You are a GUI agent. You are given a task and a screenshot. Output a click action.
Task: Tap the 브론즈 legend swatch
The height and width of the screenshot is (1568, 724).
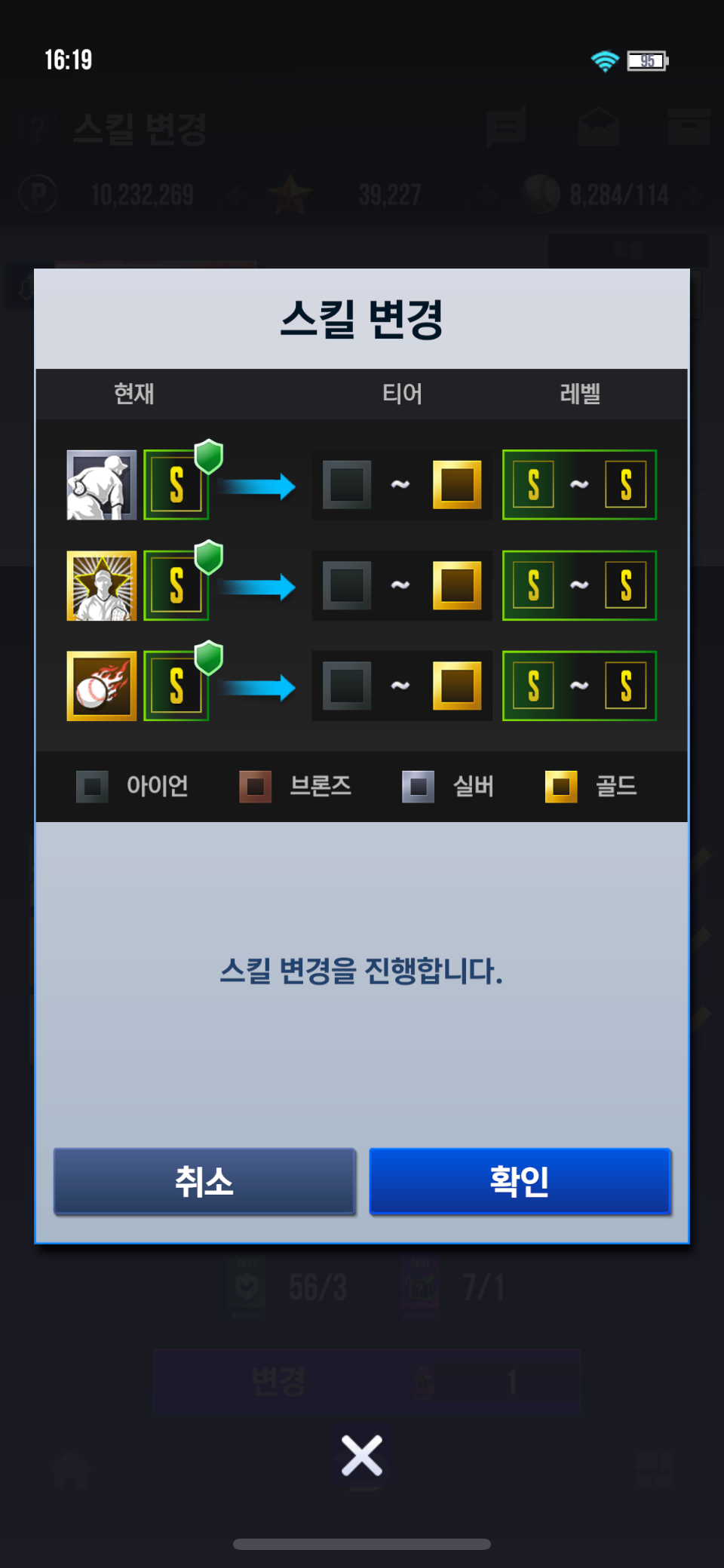(x=256, y=787)
